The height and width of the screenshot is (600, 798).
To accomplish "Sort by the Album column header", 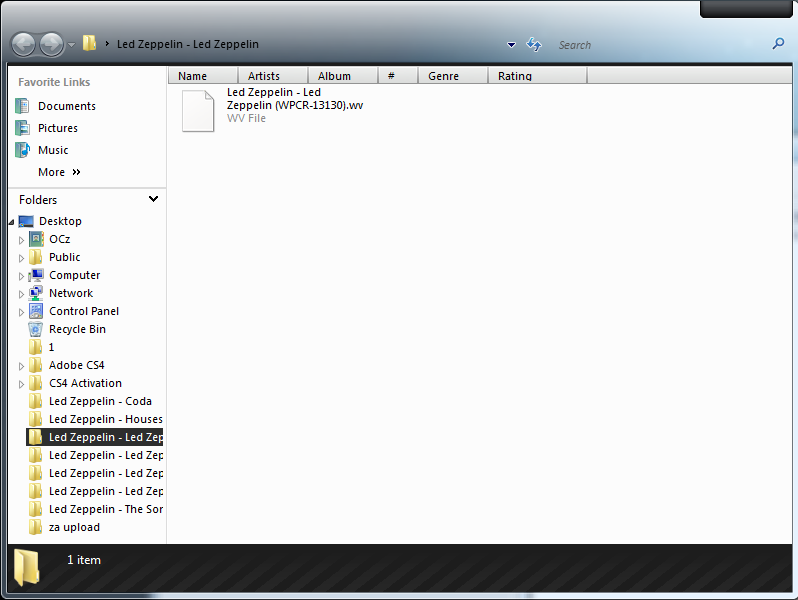I will tap(343, 76).
